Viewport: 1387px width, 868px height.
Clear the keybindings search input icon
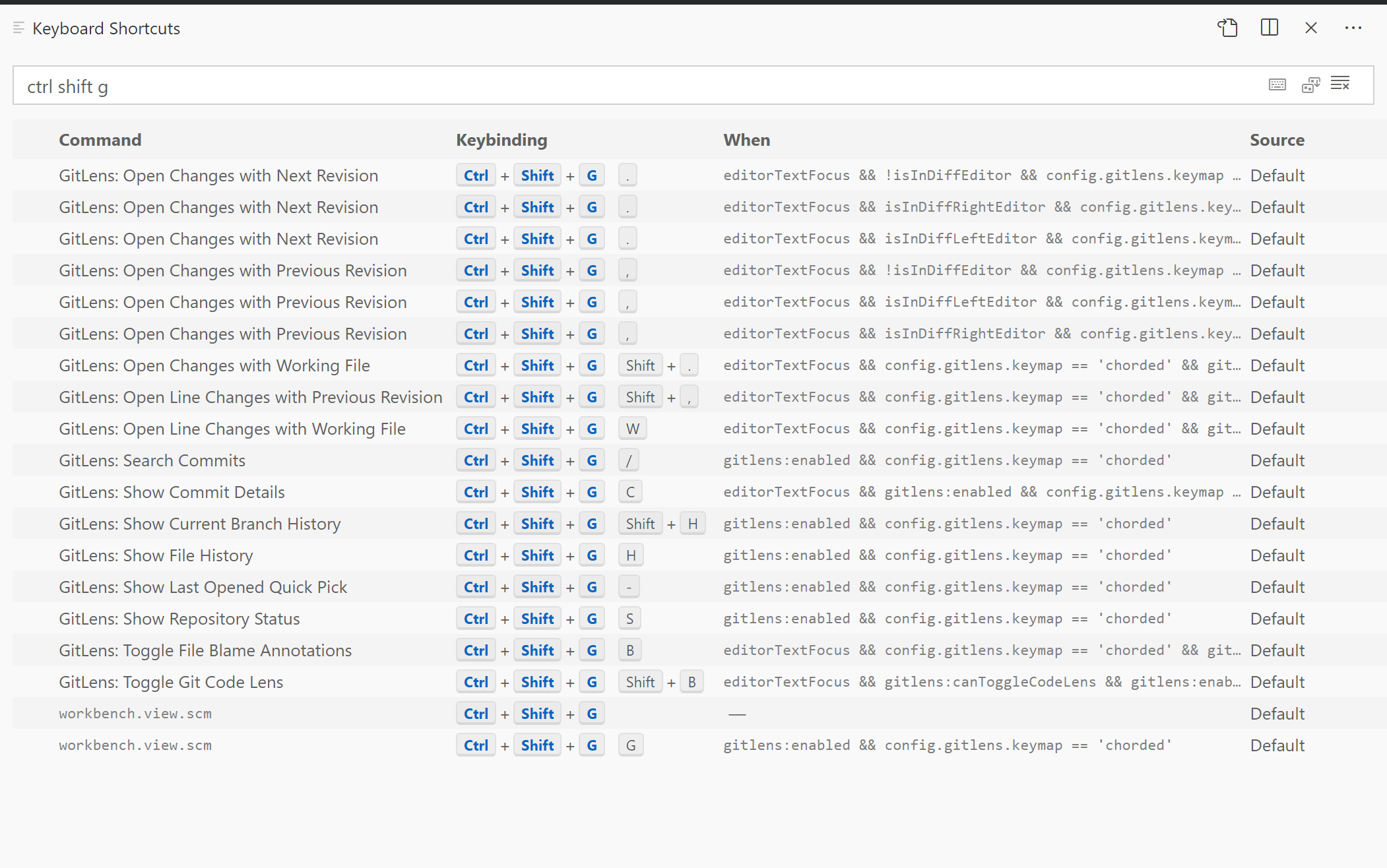pos(1340,84)
